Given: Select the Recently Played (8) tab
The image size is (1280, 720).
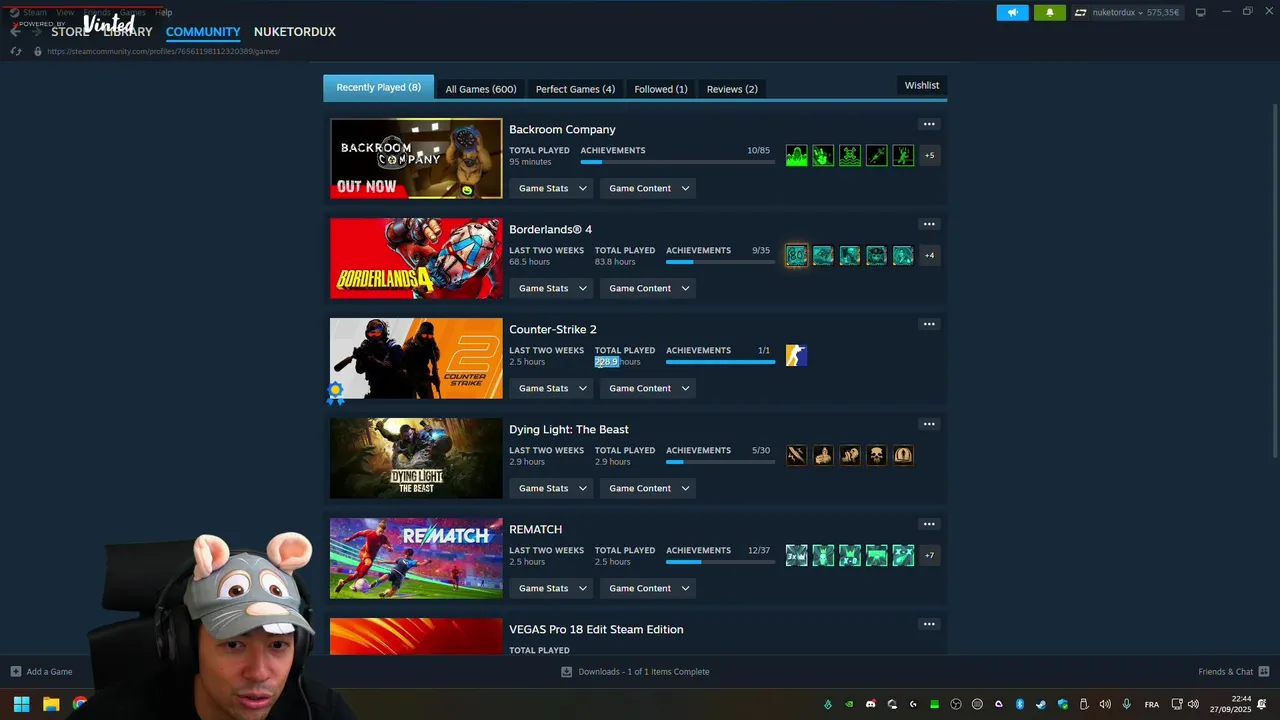Looking at the screenshot, I should (378, 87).
